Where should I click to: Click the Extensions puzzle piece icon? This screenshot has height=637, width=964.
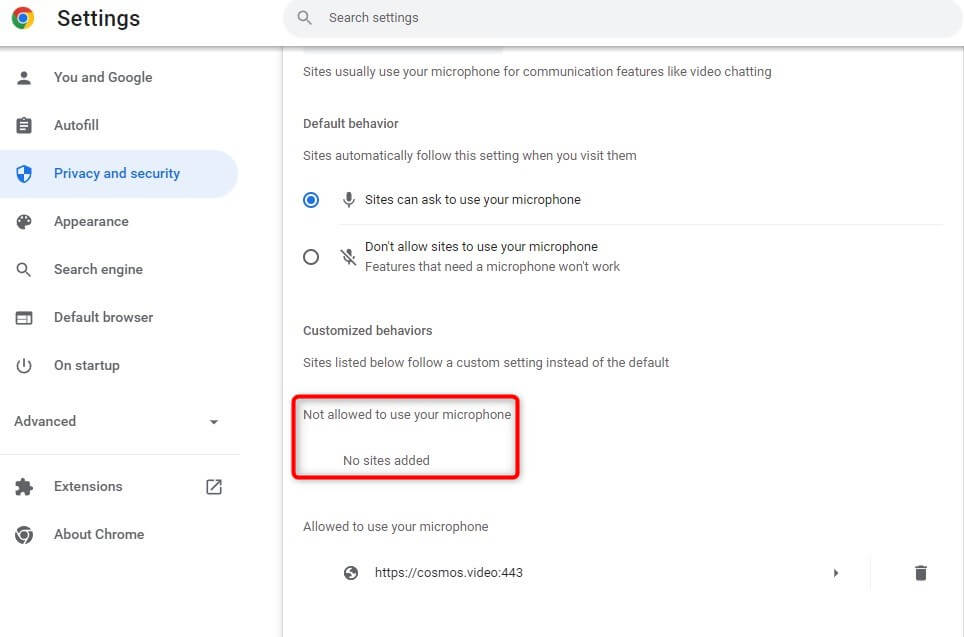24,487
